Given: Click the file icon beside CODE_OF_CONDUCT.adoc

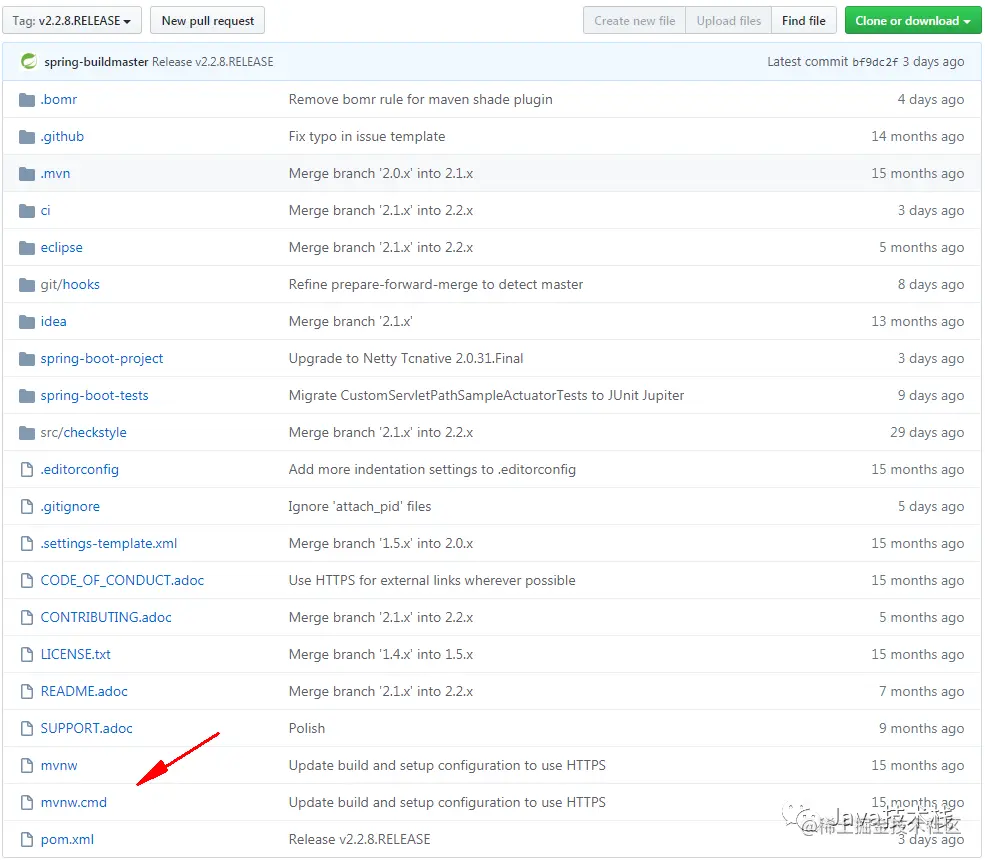Looking at the screenshot, I should point(27,581).
